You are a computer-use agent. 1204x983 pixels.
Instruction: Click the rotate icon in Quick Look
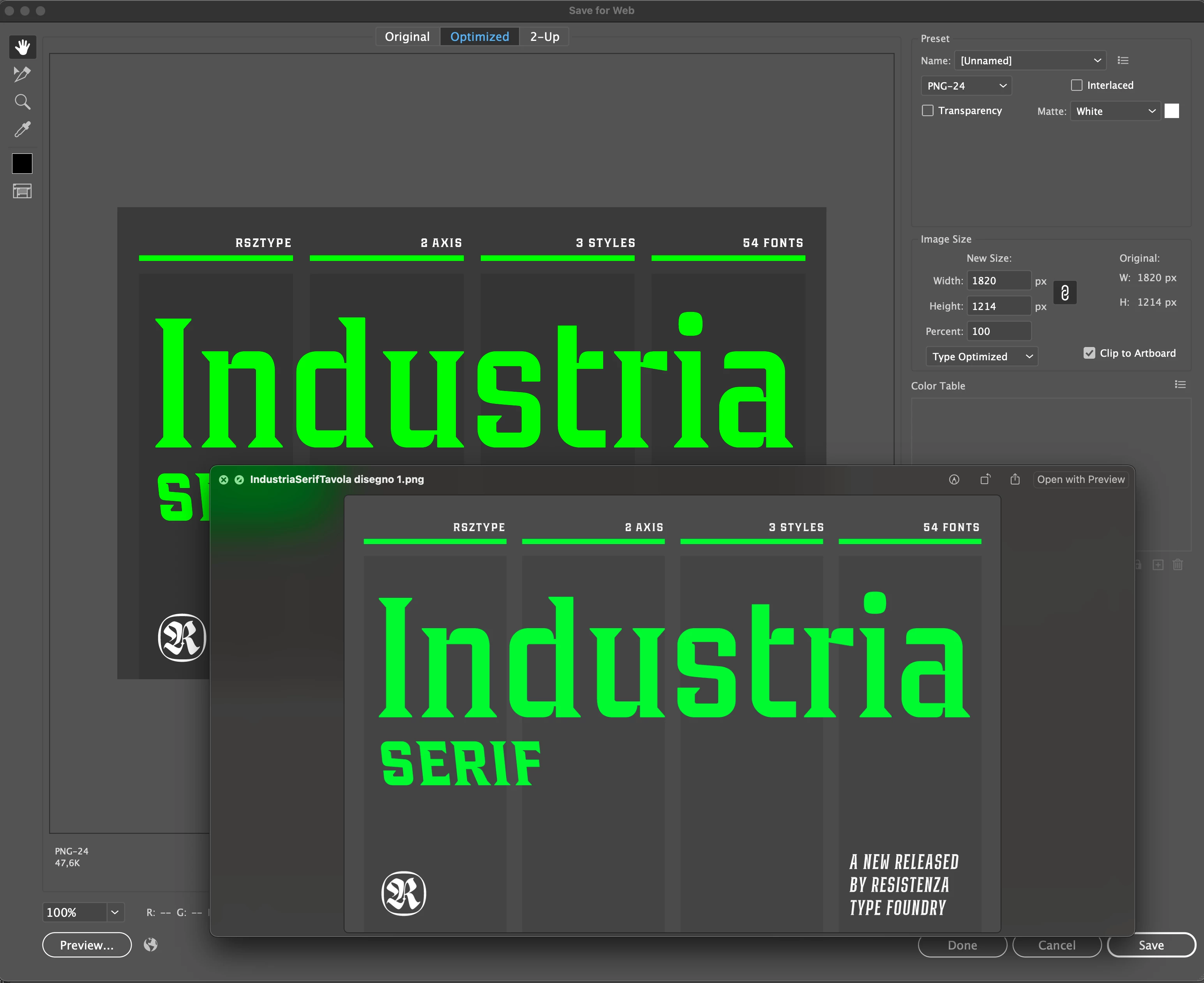pos(985,479)
